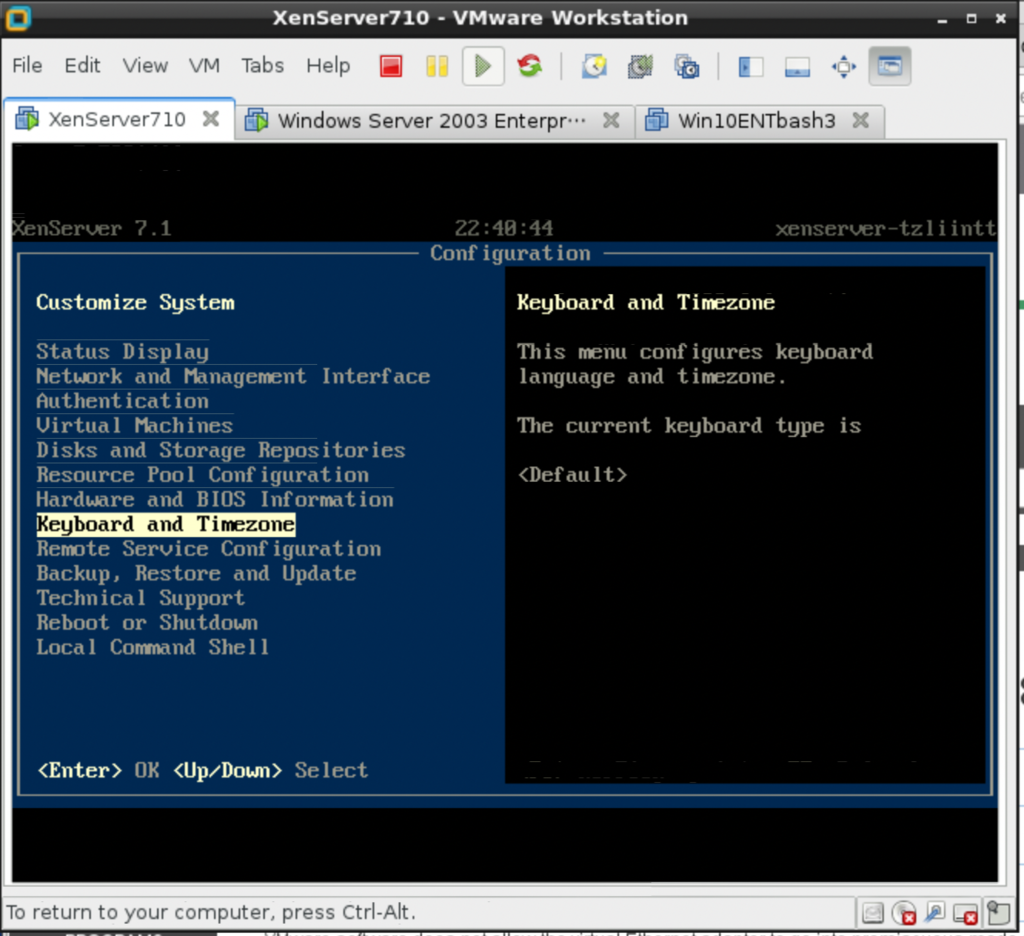This screenshot has height=936, width=1024.
Task: Open the Snapshot Manager icon
Action: pyautogui.click(x=686, y=67)
